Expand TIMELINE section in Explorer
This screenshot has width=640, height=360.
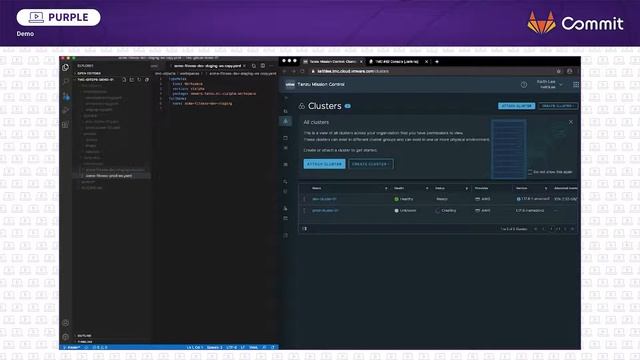pos(85,341)
